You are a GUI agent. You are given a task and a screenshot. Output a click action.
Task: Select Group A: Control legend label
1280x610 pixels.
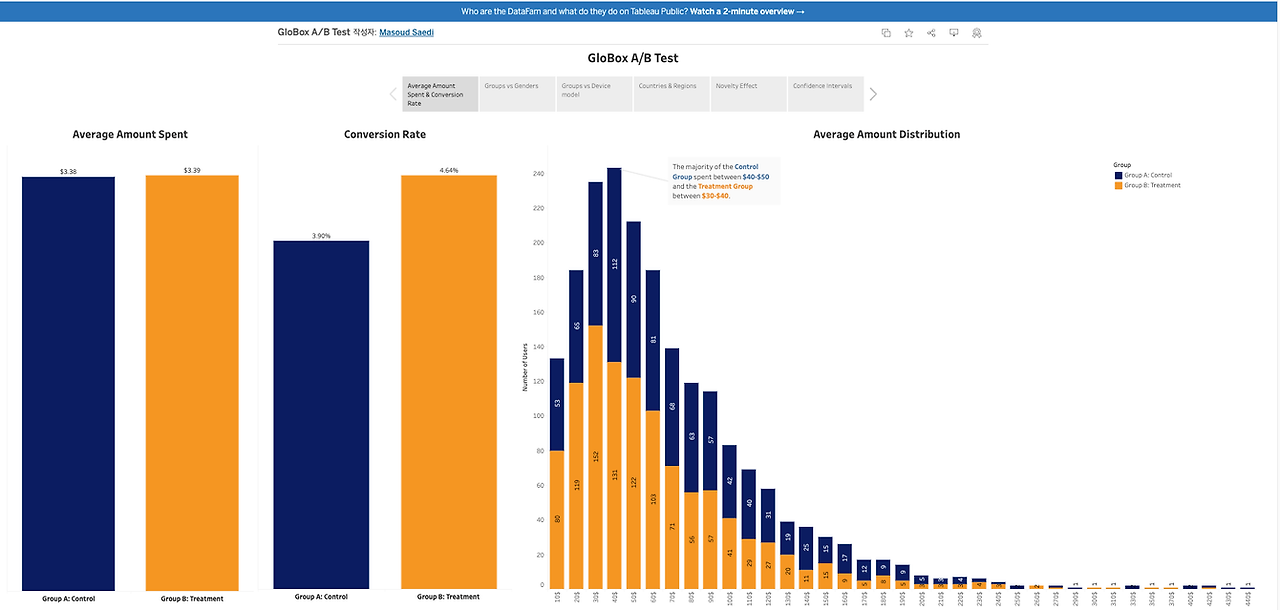pos(1149,175)
